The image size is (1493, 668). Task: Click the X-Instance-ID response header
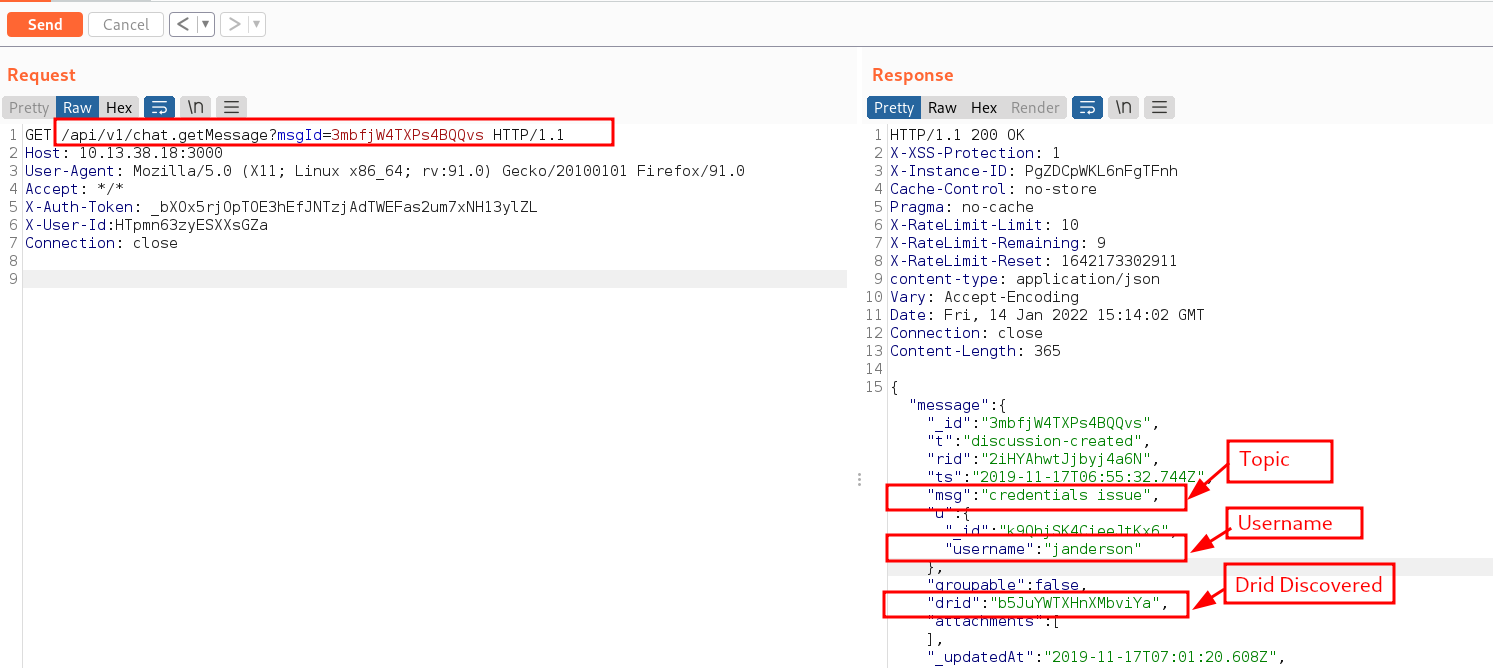(1034, 171)
